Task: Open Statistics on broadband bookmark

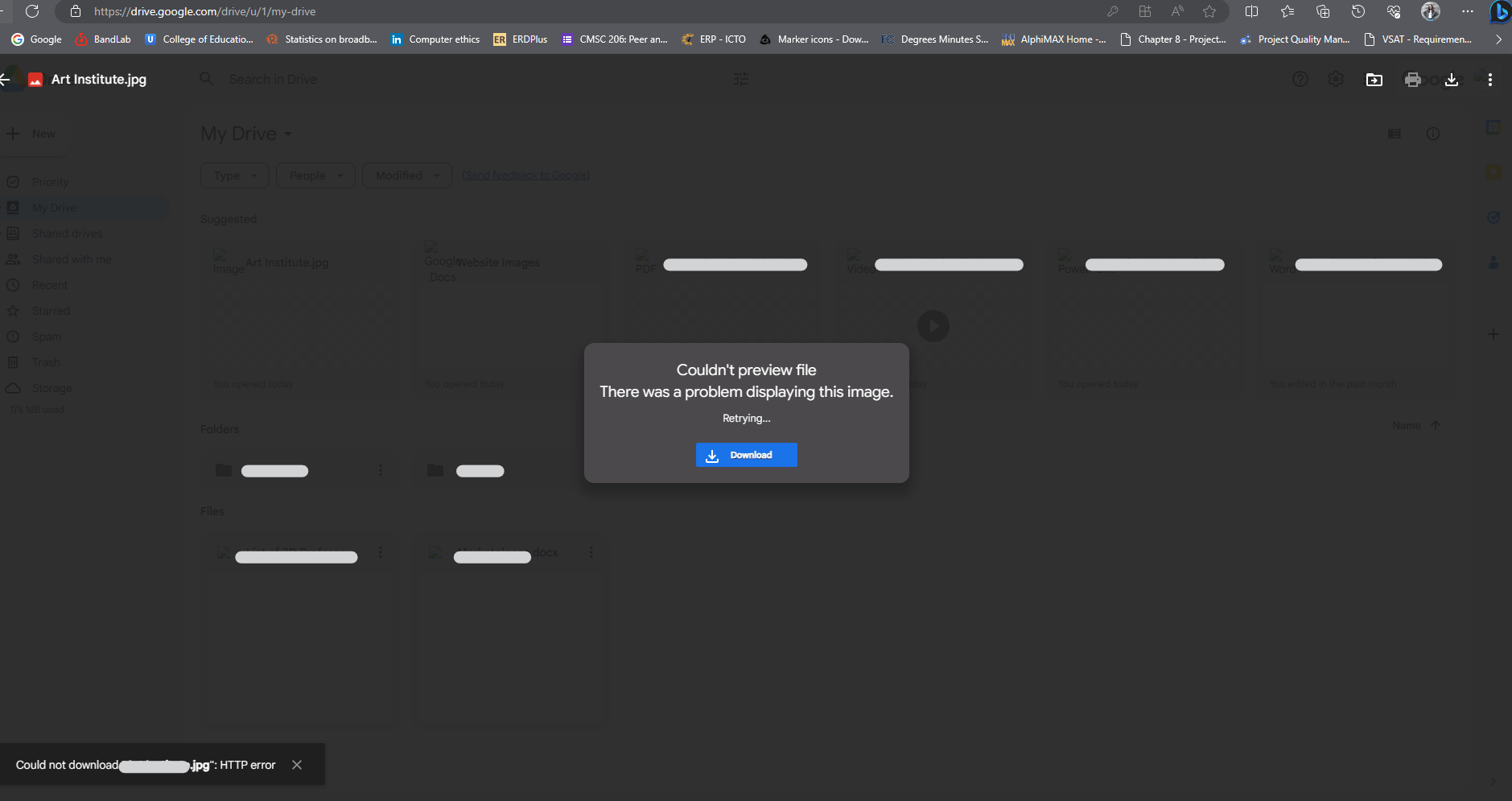Action: tap(322, 39)
